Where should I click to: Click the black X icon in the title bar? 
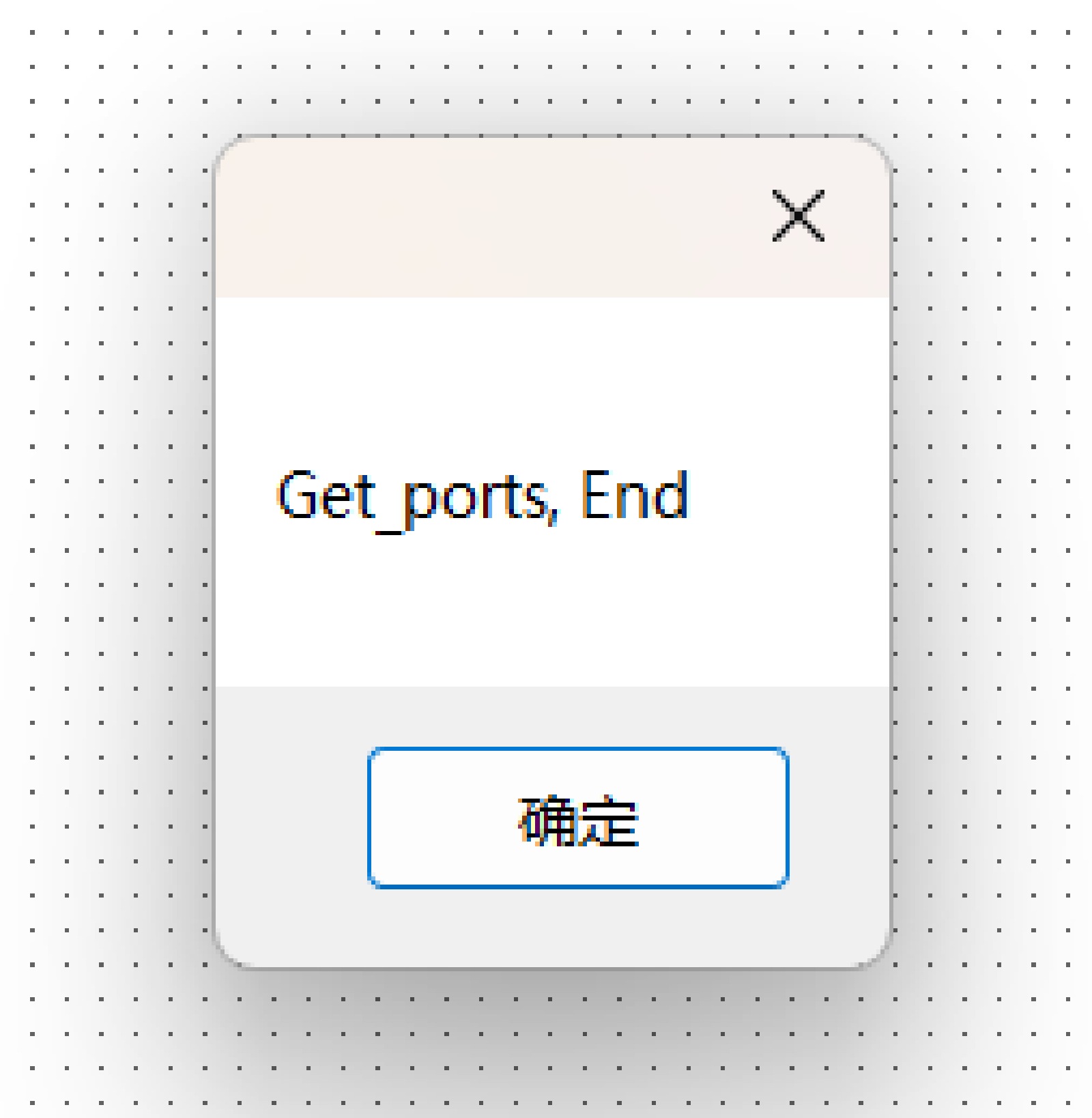point(798,216)
